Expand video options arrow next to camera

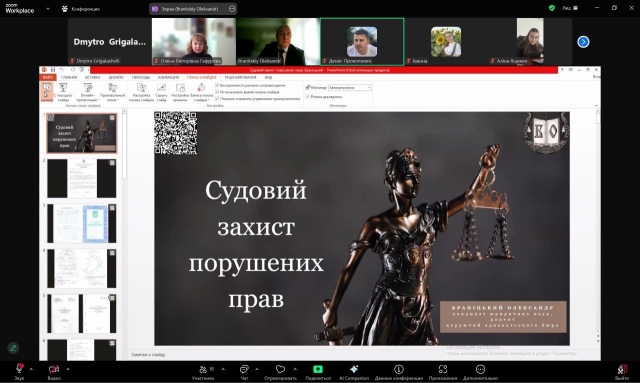pos(68,369)
